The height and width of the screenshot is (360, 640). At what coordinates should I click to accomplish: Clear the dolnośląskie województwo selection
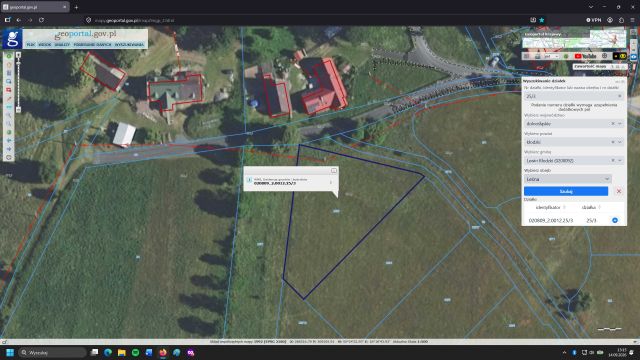pyautogui.click(x=613, y=123)
